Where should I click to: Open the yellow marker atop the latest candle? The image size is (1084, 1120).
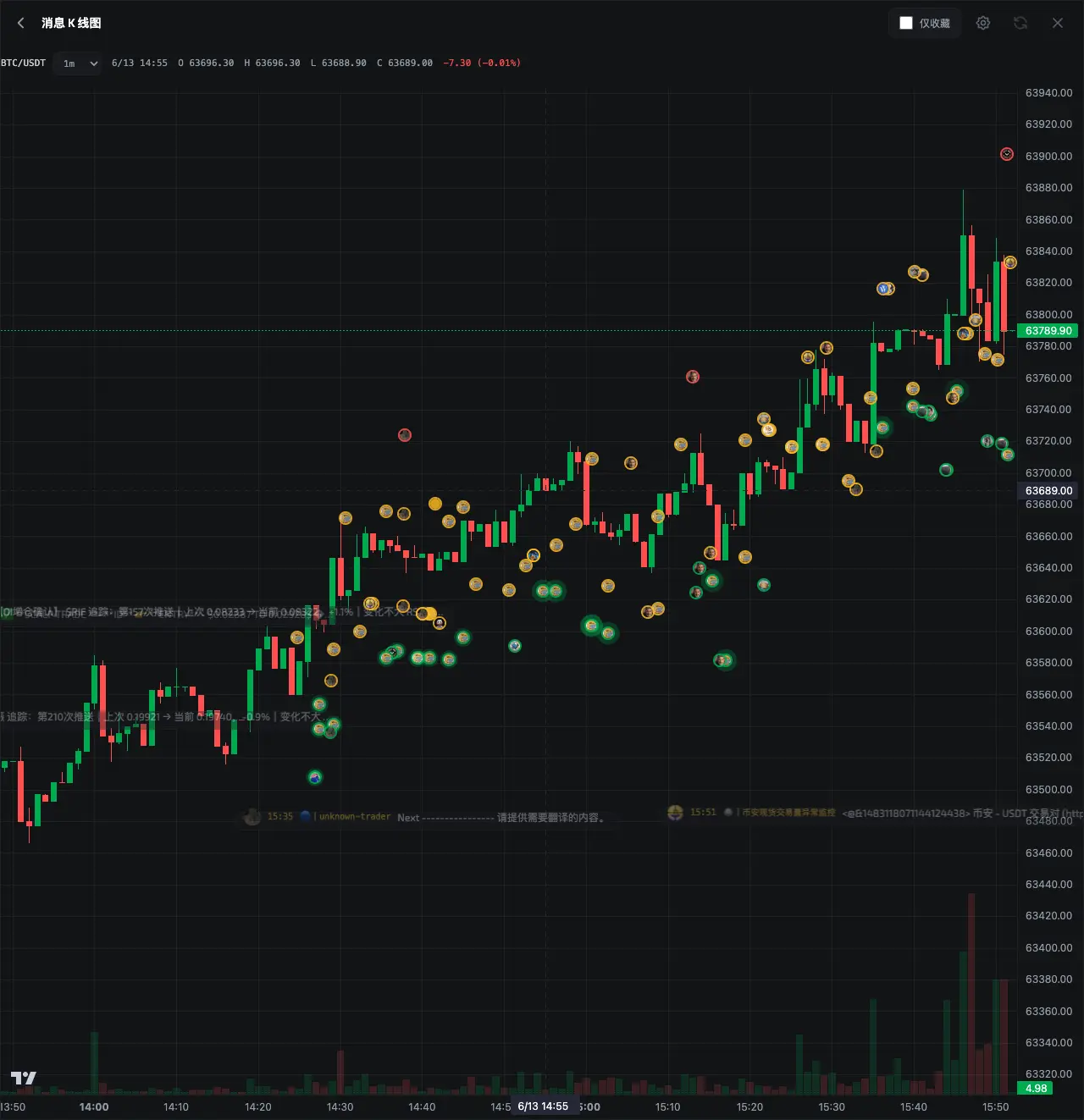pos(1009,262)
